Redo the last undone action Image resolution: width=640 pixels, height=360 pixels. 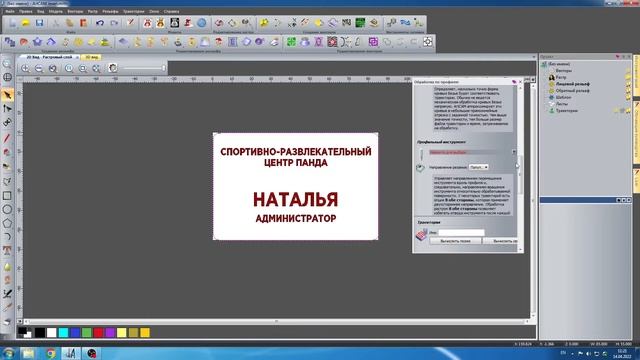tap(114, 23)
